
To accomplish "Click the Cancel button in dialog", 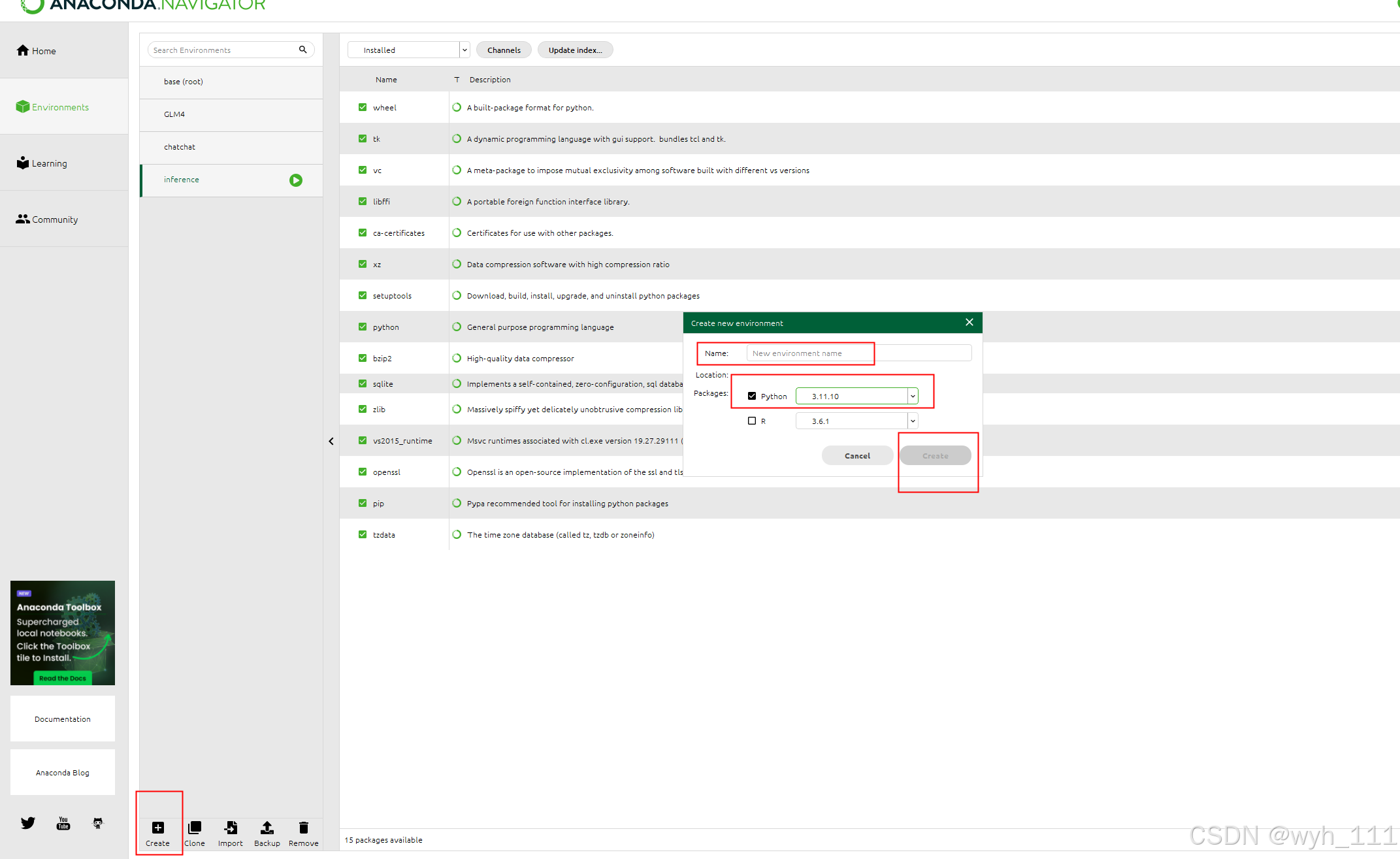I will pos(857,455).
